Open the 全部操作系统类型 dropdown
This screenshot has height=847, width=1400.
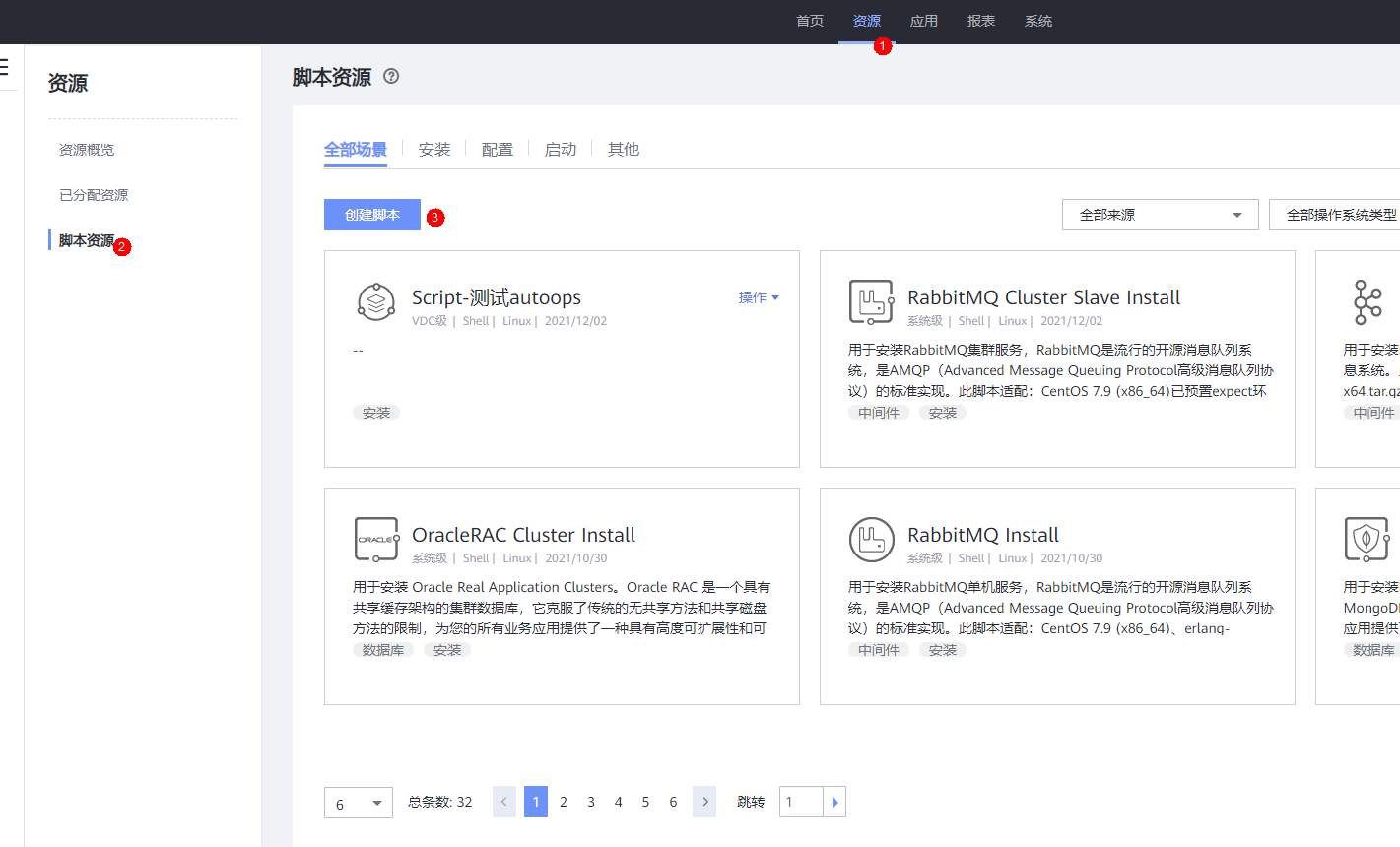click(1335, 215)
